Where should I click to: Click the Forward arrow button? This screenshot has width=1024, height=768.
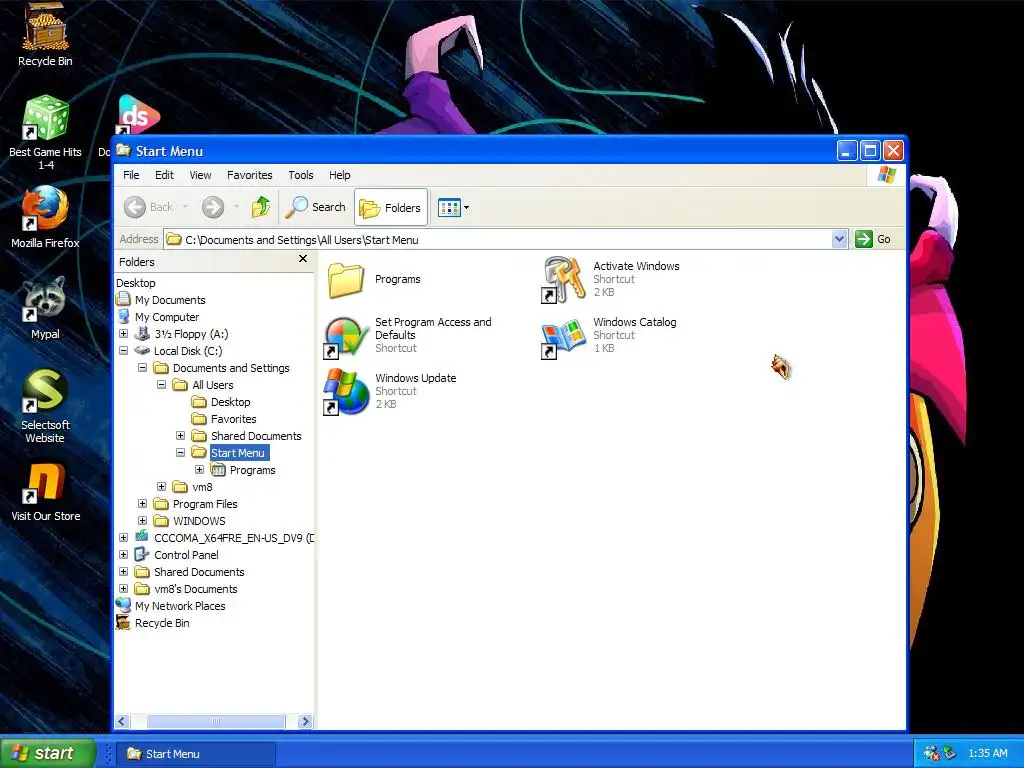[x=212, y=207]
